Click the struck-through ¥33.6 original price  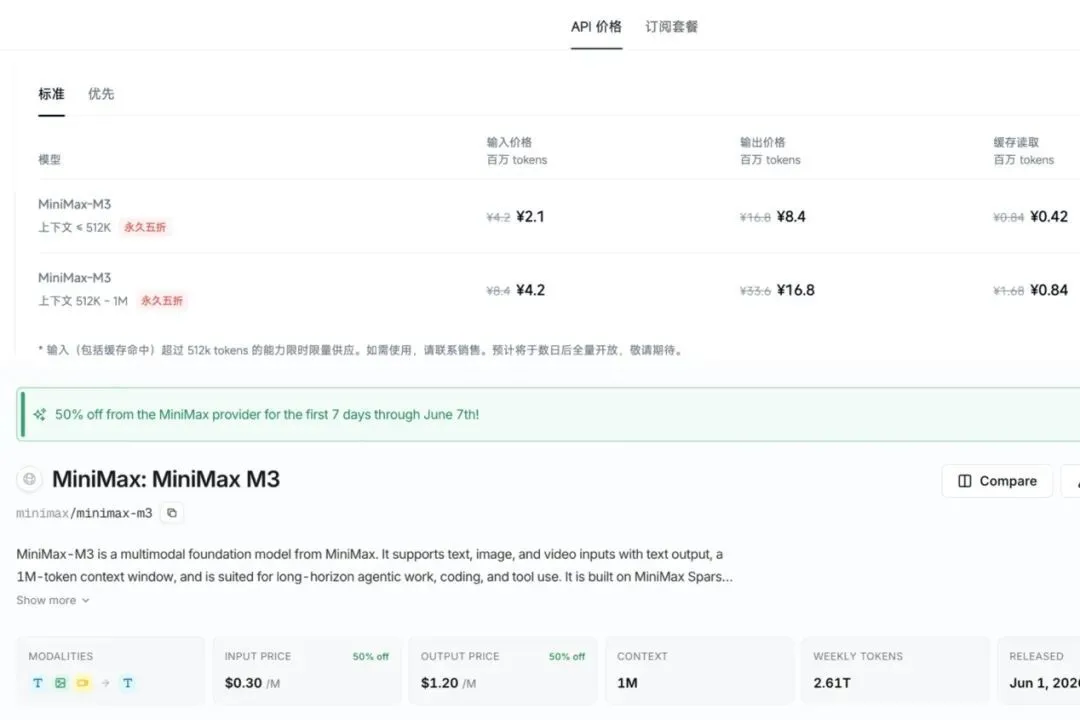pyautogui.click(x=756, y=291)
